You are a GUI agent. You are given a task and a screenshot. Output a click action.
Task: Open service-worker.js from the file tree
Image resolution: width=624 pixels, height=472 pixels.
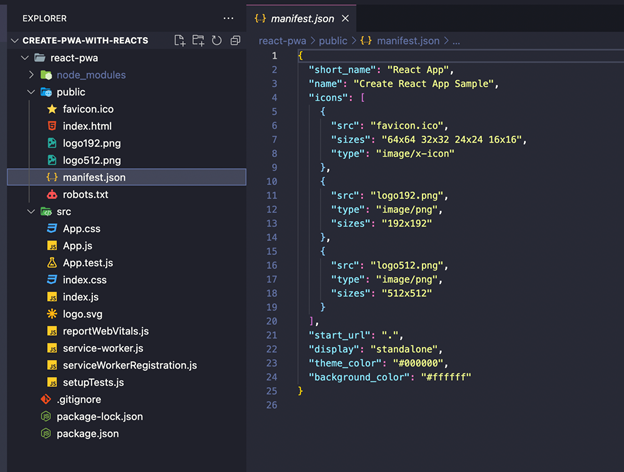(x=102, y=348)
